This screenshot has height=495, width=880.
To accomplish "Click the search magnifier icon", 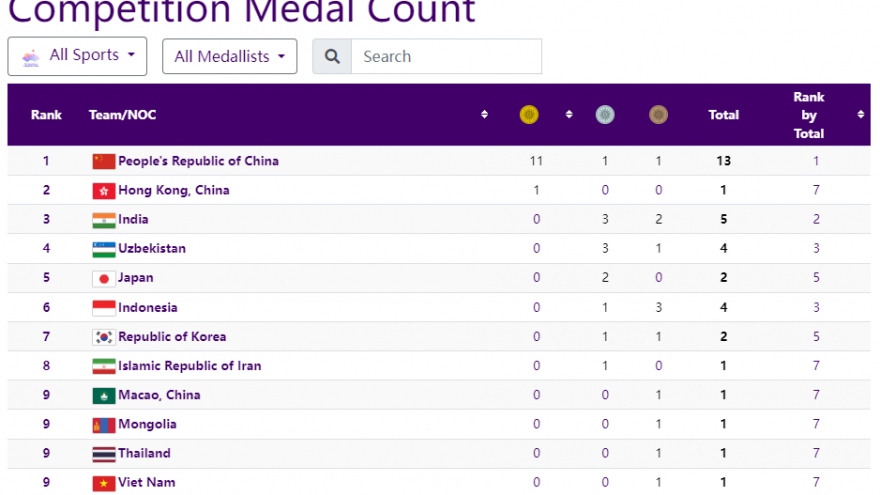I will pos(332,57).
